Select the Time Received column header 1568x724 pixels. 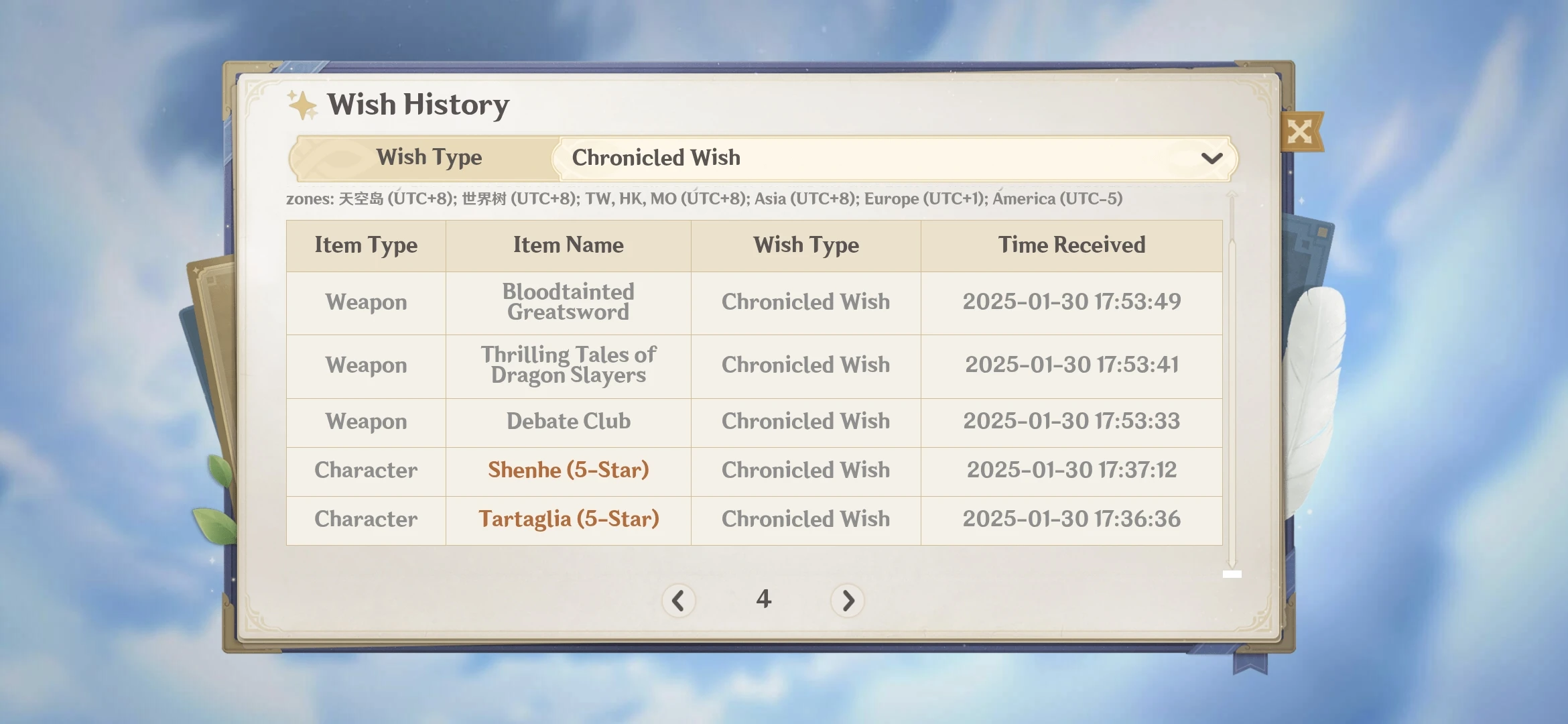(1071, 245)
